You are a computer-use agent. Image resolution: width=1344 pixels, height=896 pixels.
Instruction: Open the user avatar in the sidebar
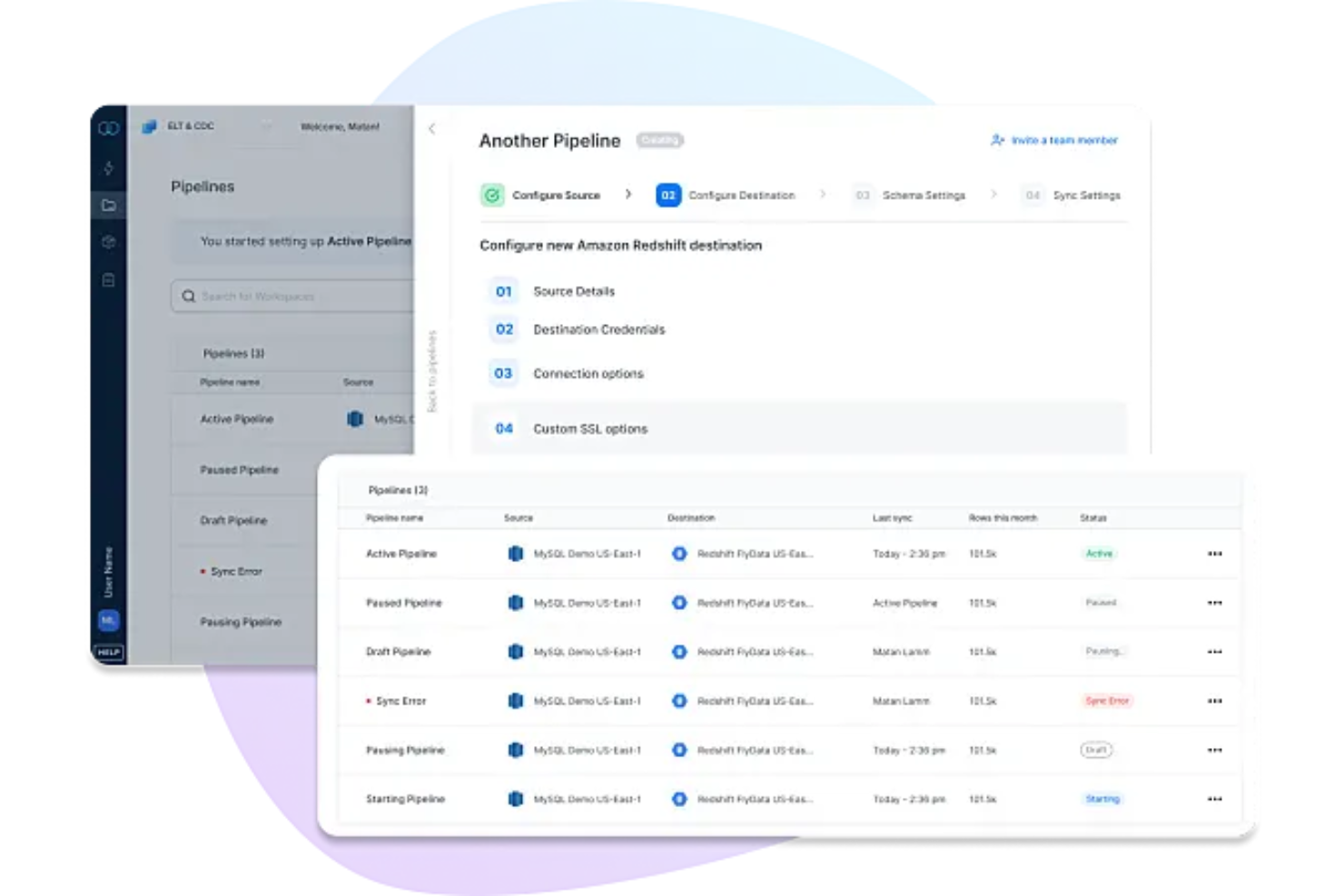point(109,620)
